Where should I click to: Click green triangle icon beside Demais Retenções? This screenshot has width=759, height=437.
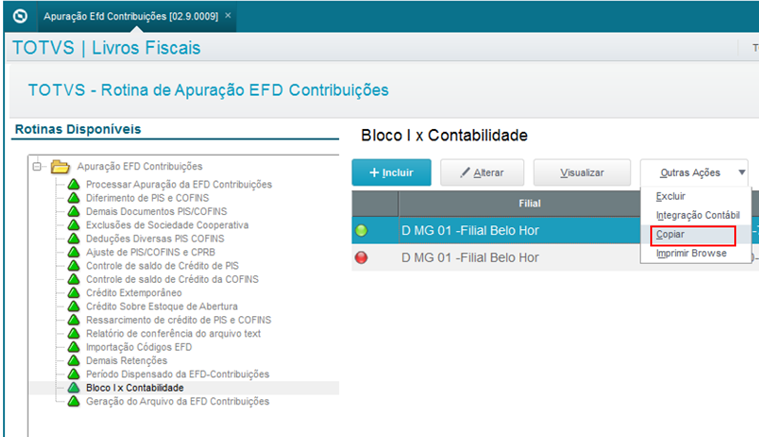pos(74,360)
